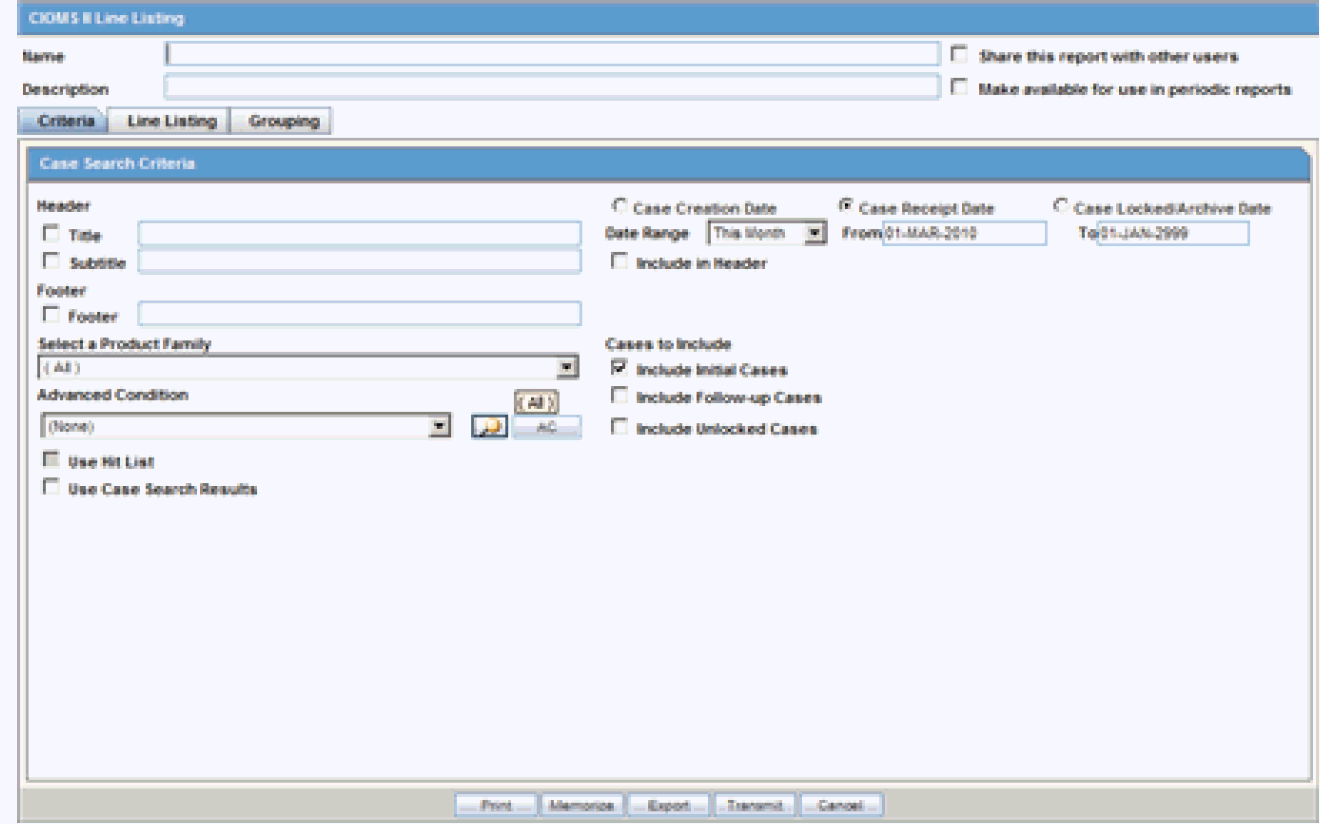Click the Subtitle text field

(360, 262)
